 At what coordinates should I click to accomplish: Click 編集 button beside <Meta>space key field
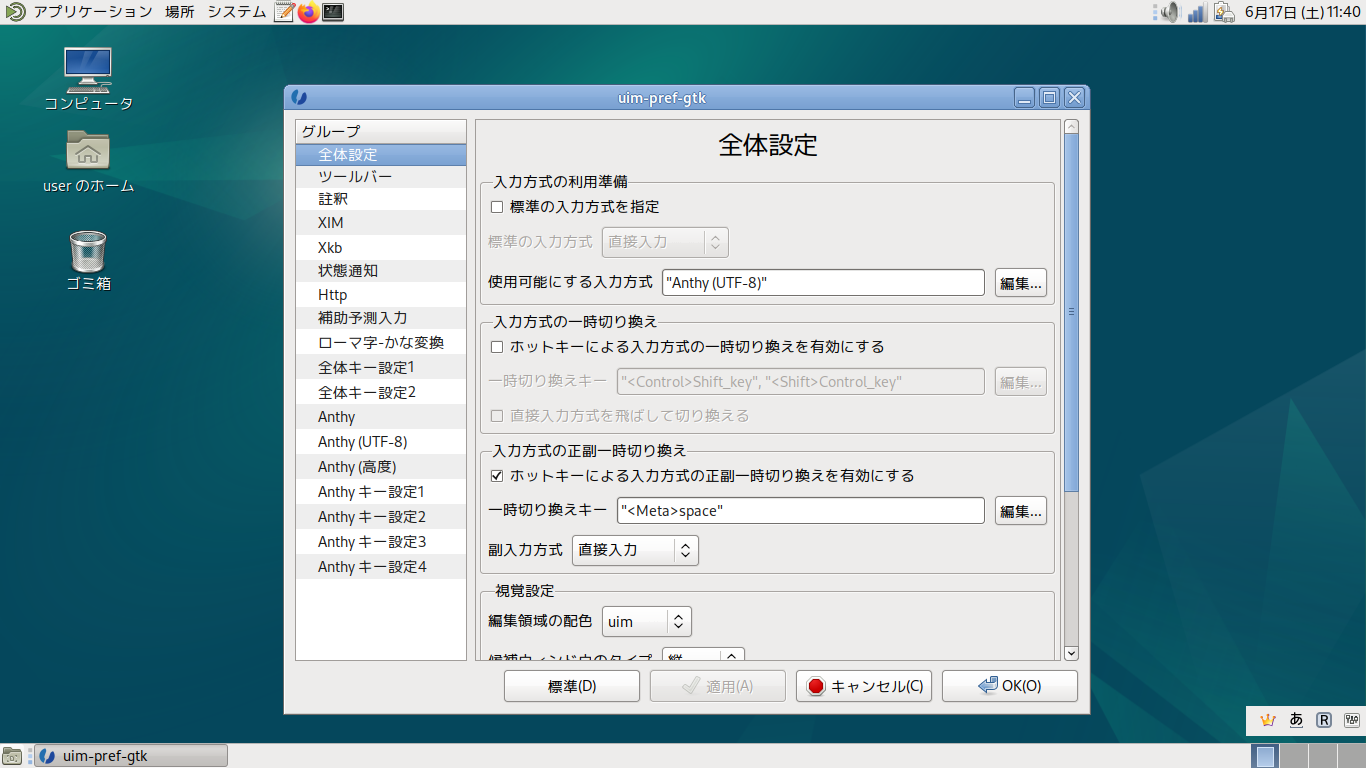point(1021,511)
